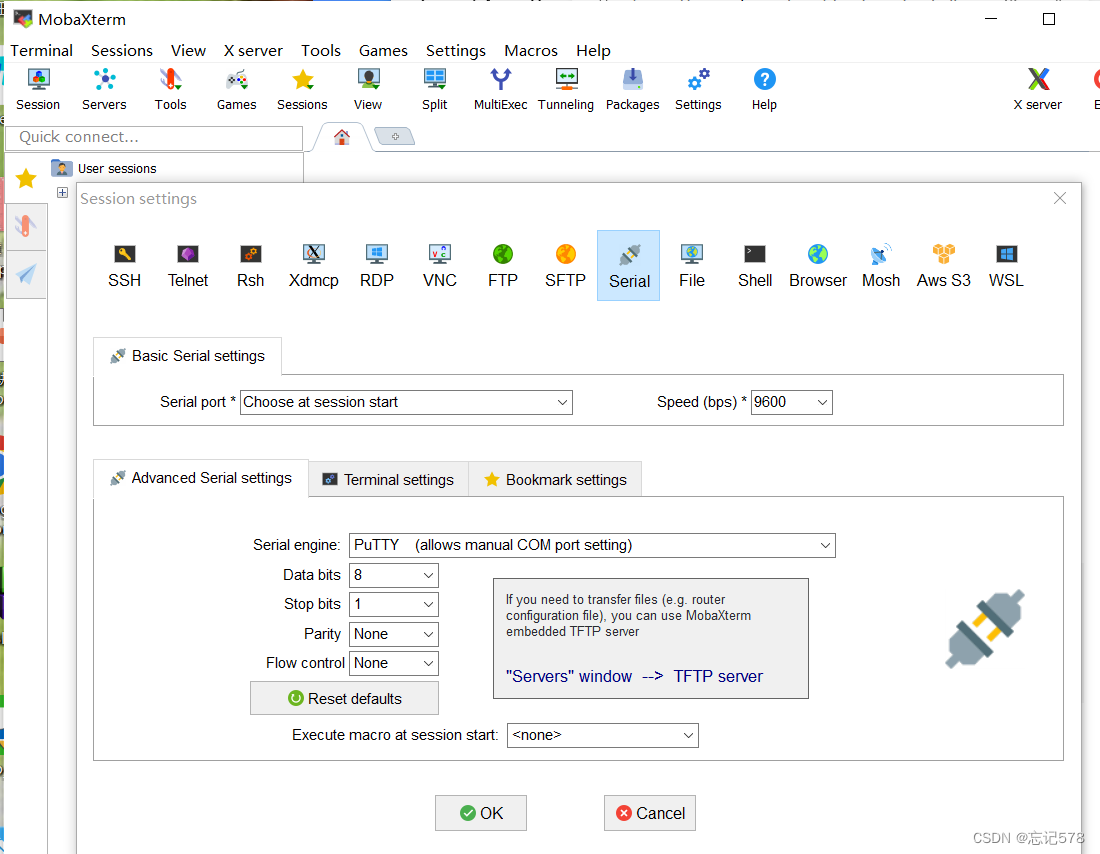Click the home tab icon
Image resolution: width=1100 pixels, height=854 pixels.
point(342,137)
